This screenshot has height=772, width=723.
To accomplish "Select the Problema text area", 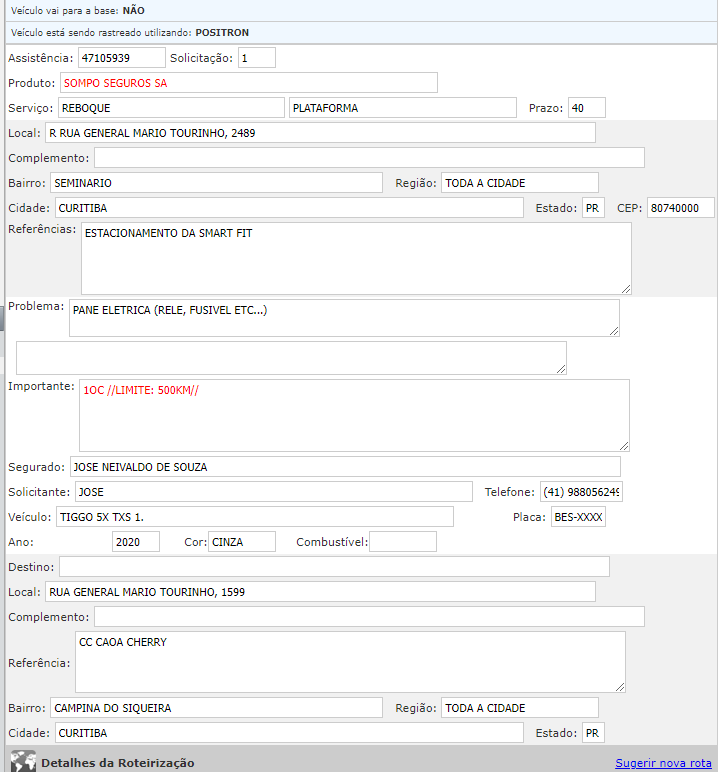I will coord(343,318).
